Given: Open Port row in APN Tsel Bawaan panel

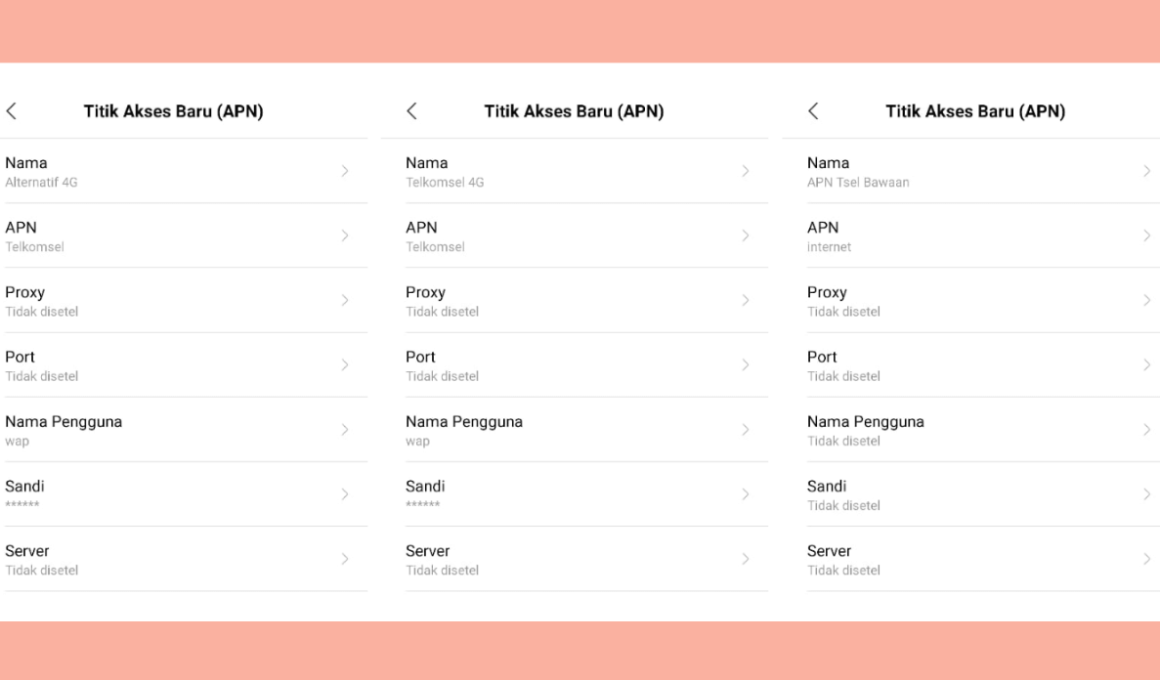Looking at the screenshot, I should click(982, 366).
